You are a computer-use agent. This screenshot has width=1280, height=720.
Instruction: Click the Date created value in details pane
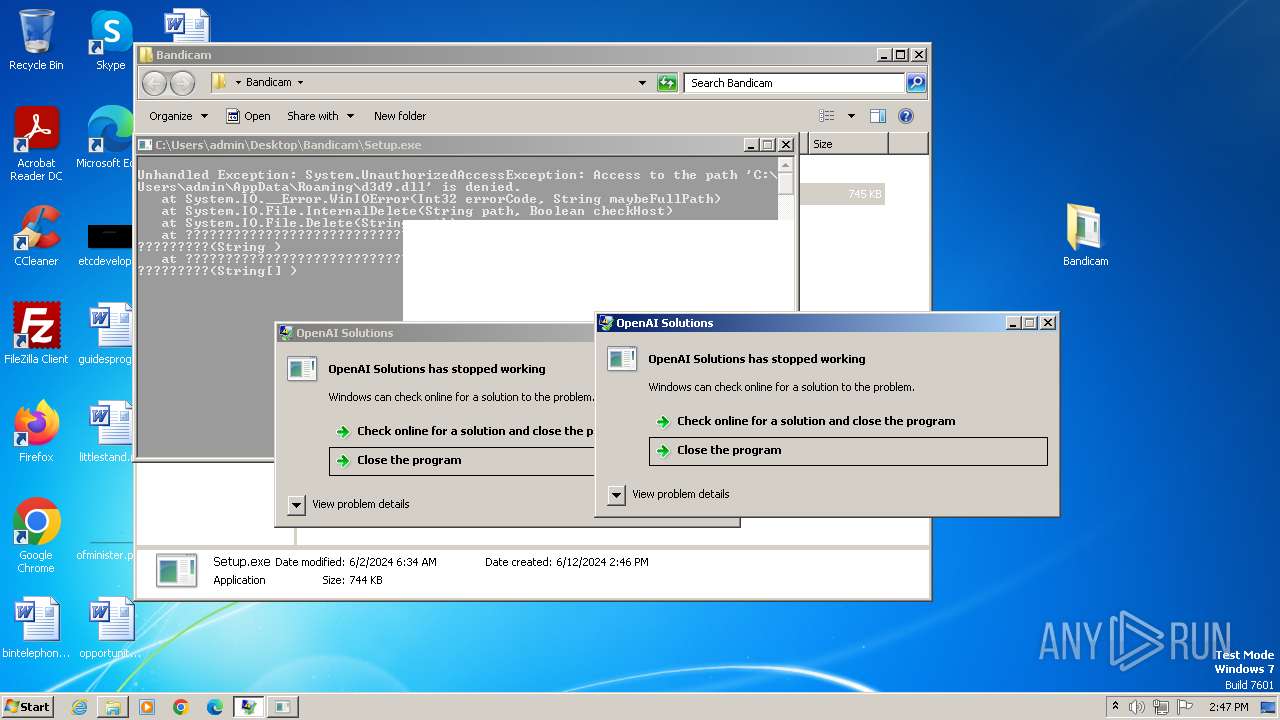[602, 562]
